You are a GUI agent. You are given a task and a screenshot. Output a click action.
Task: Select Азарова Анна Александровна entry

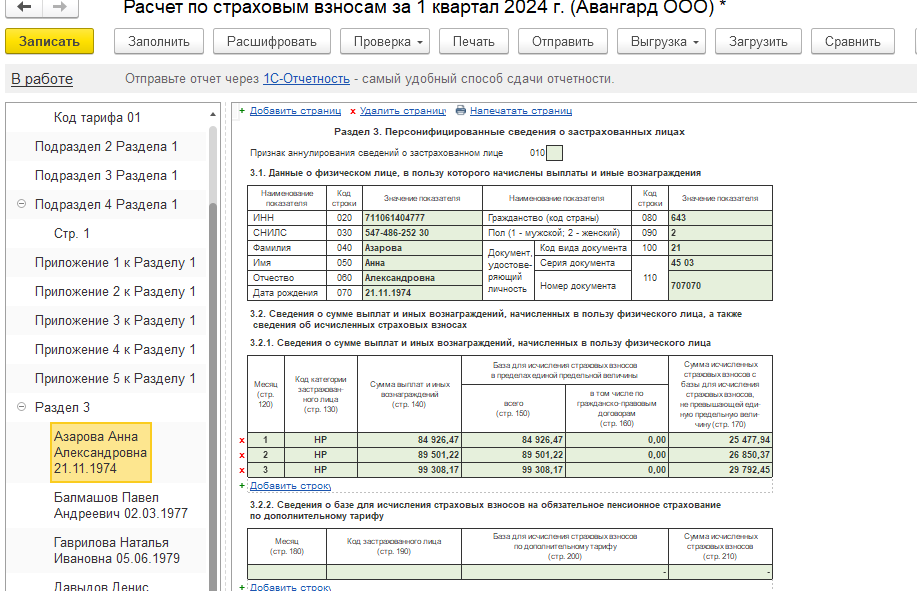(101, 452)
